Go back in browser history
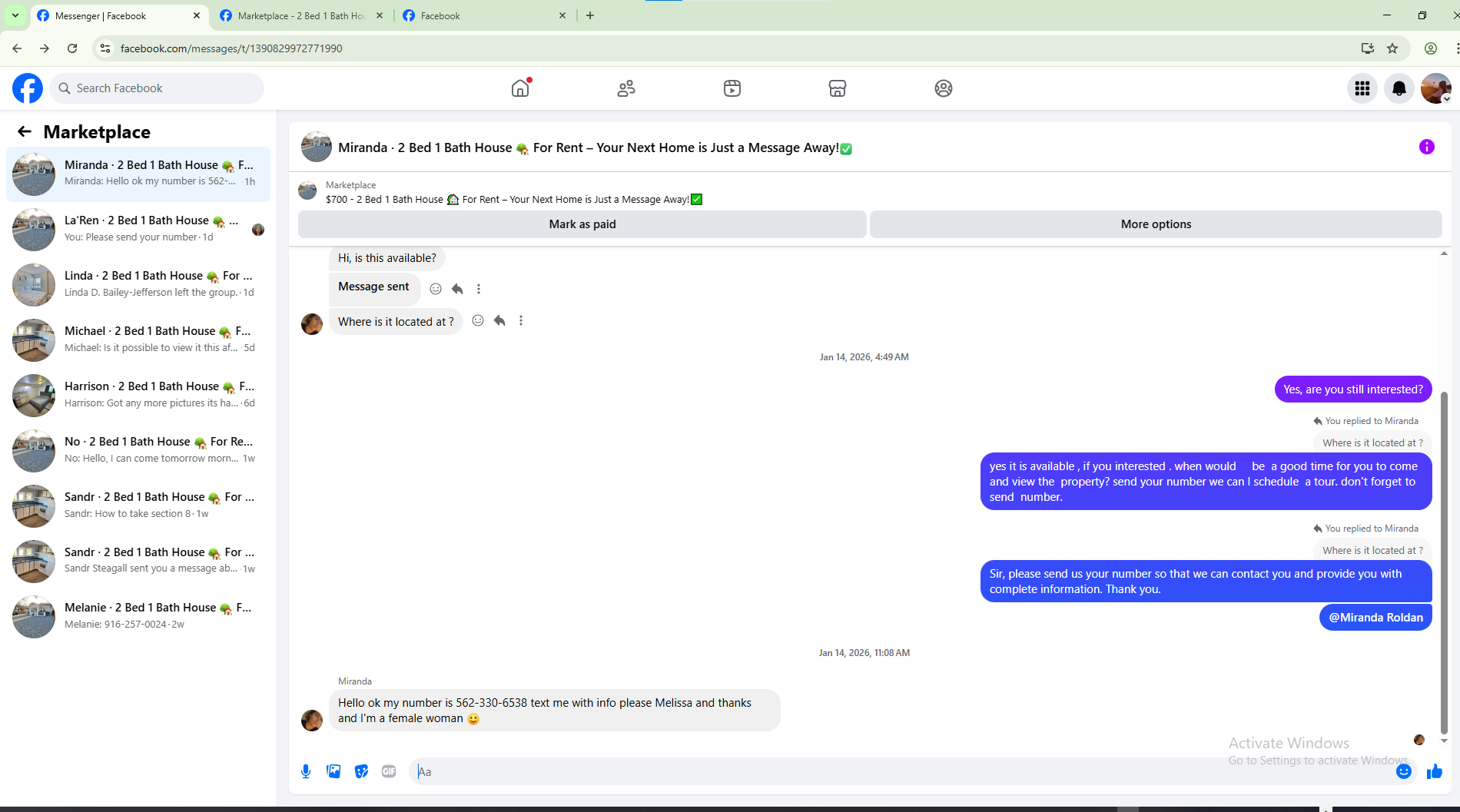1460x812 pixels. (x=17, y=48)
